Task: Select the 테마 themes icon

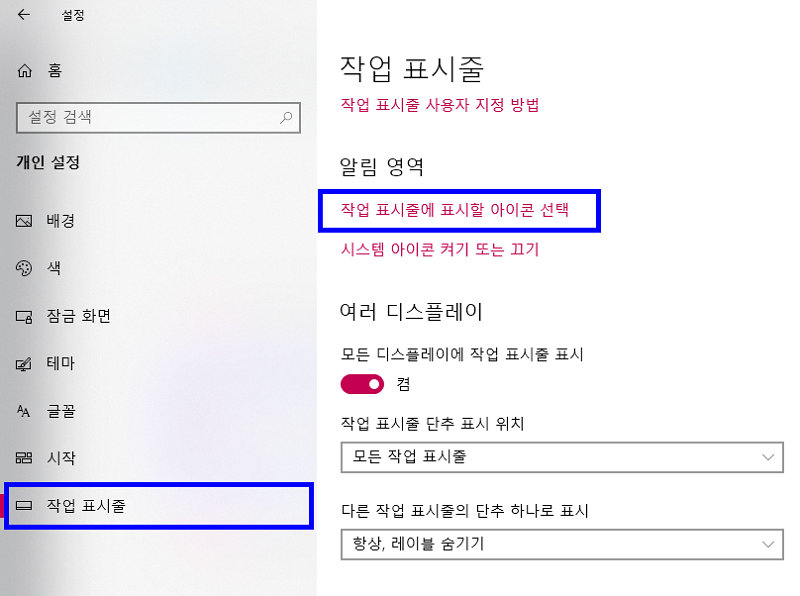Action: click(x=24, y=363)
